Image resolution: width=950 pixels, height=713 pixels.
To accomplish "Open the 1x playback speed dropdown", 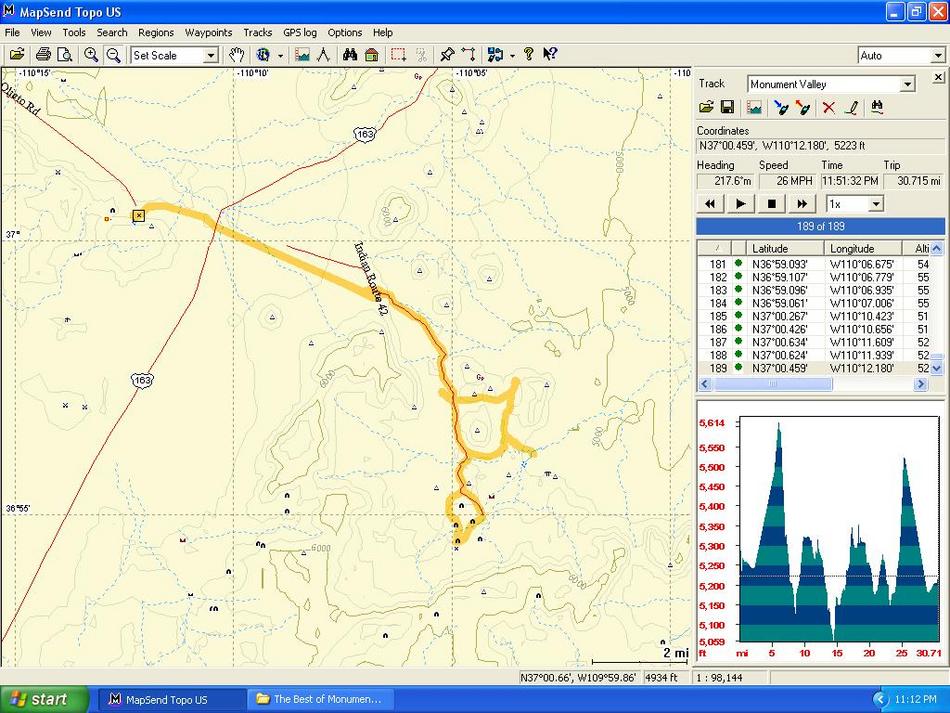I will click(875, 204).
